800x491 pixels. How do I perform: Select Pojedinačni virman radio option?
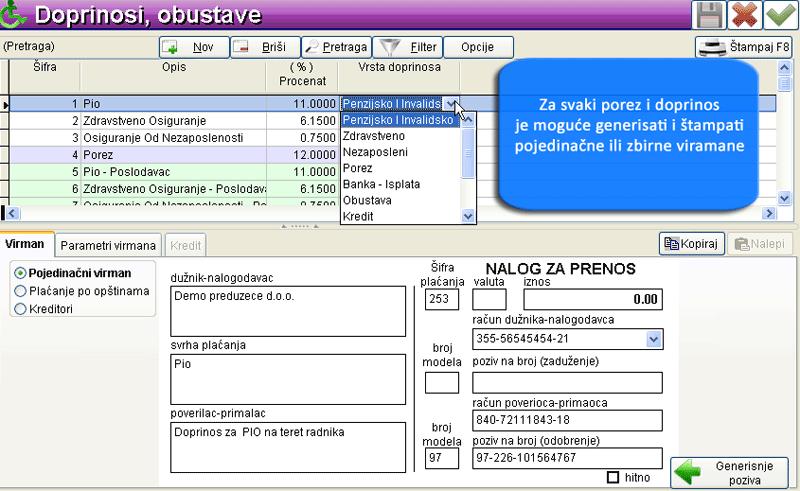(21, 272)
